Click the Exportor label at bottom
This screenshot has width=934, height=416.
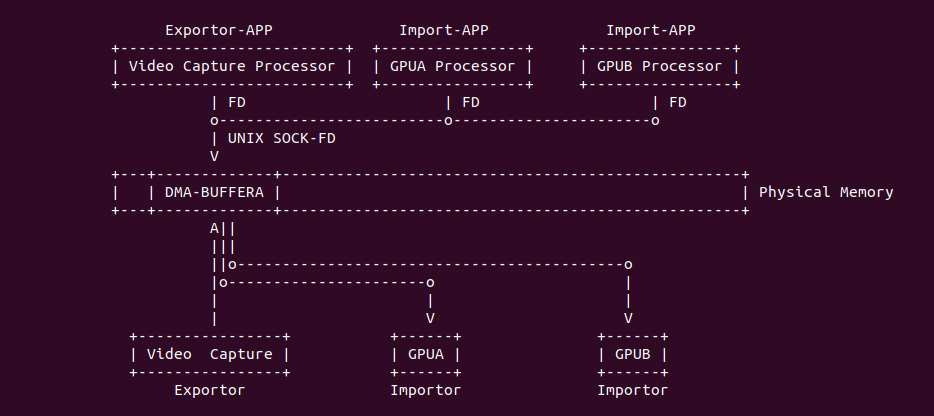(x=209, y=390)
